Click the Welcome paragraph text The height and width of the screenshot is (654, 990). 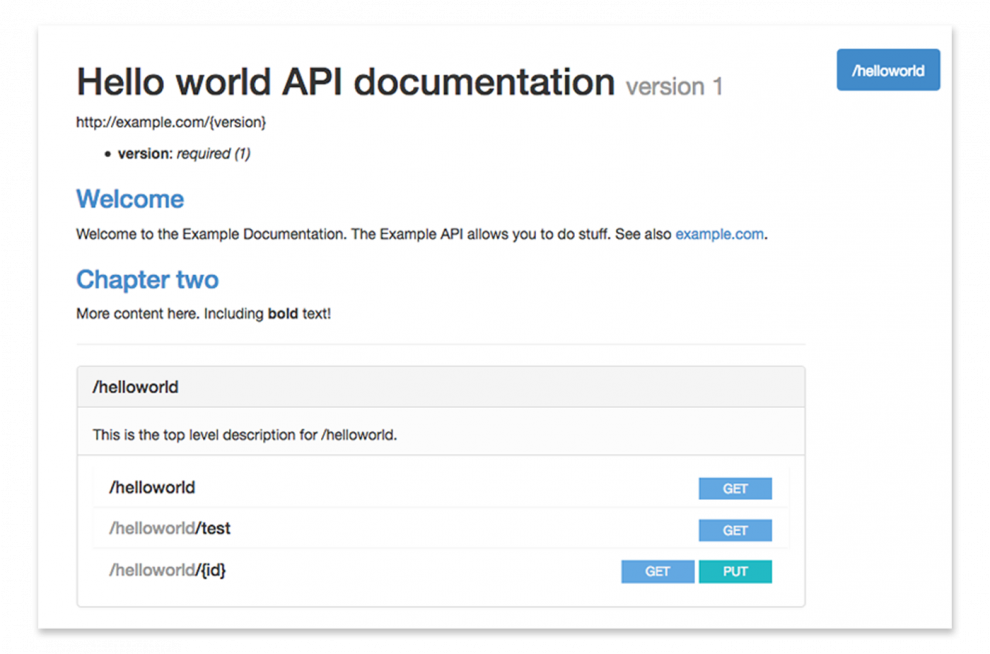pyautogui.click(x=422, y=234)
